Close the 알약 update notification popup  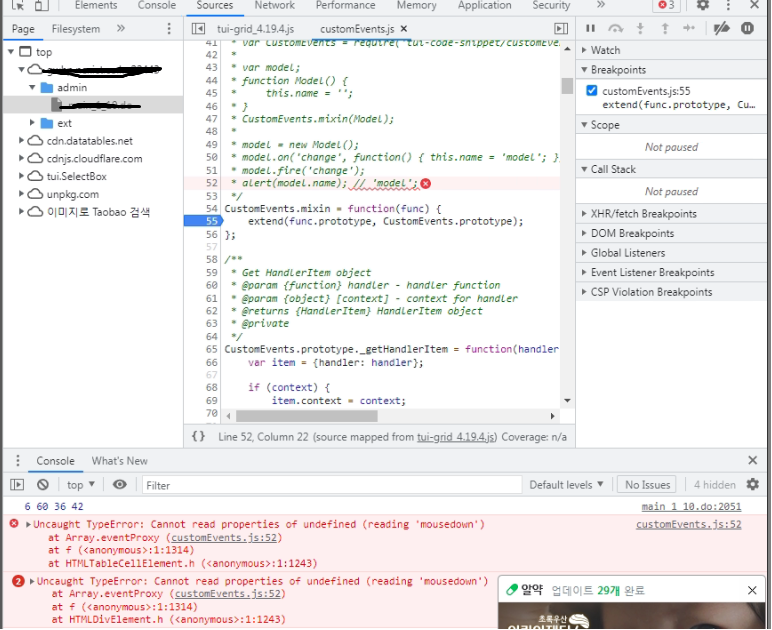[x=752, y=590]
